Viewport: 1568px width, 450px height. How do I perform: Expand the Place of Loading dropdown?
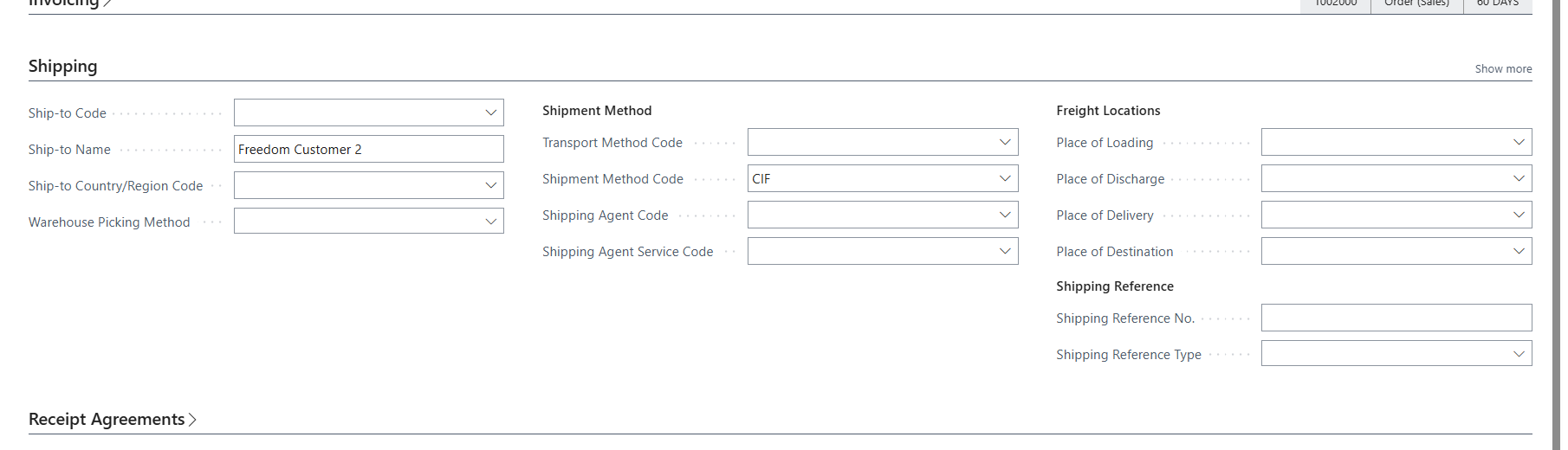coord(1519,142)
